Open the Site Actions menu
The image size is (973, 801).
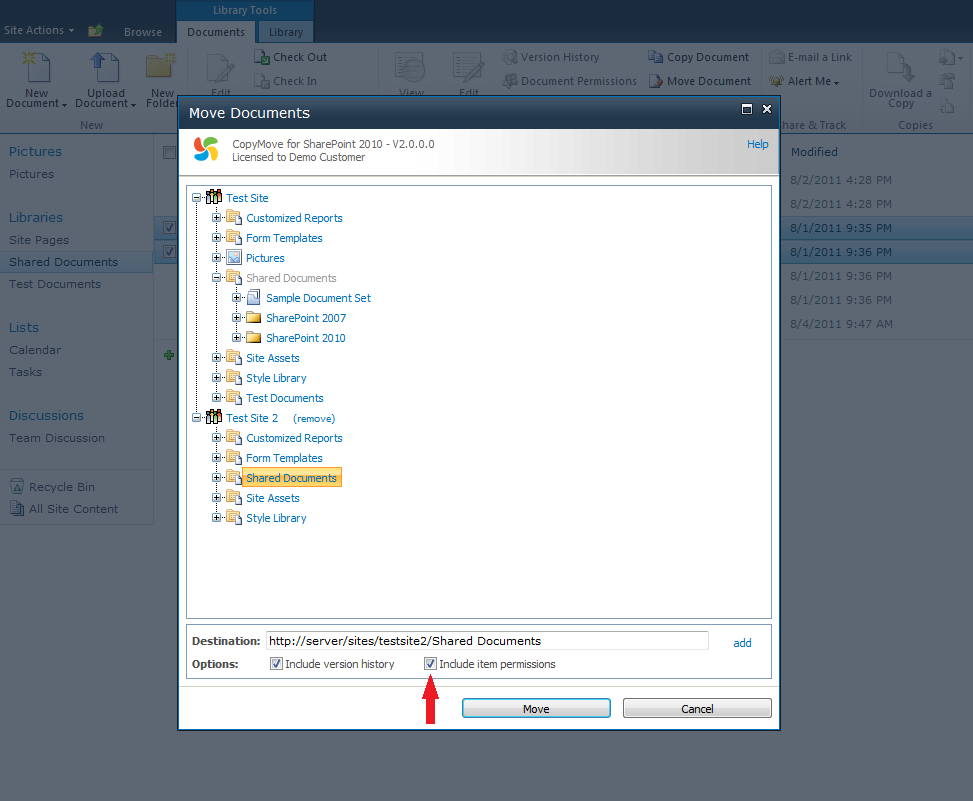point(38,30)
